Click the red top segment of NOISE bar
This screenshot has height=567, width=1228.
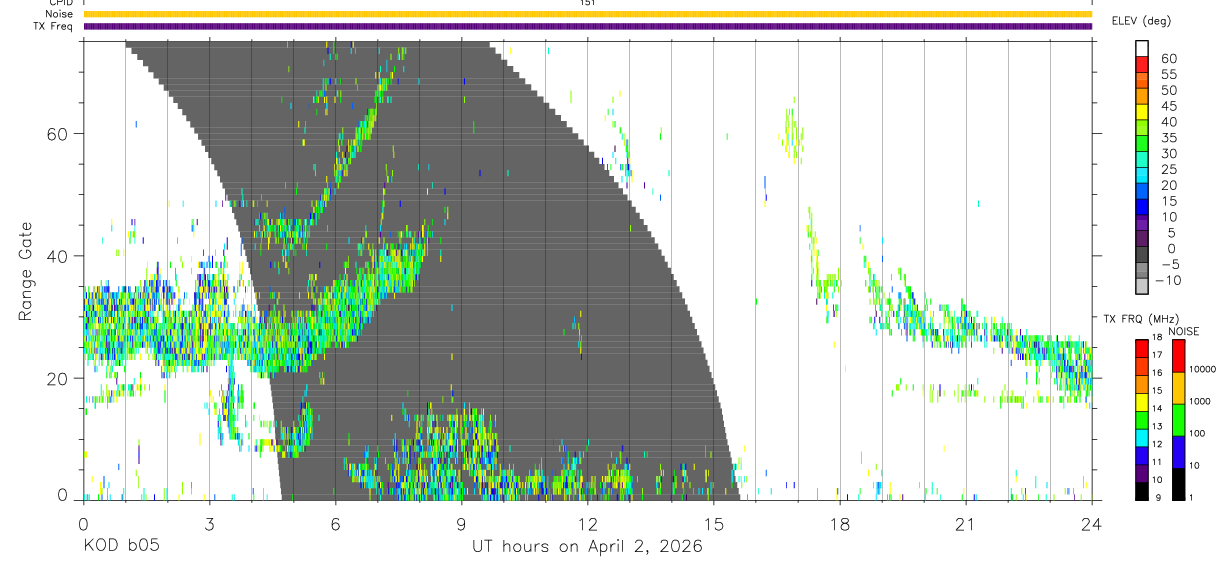click(x=1177, y=356)
